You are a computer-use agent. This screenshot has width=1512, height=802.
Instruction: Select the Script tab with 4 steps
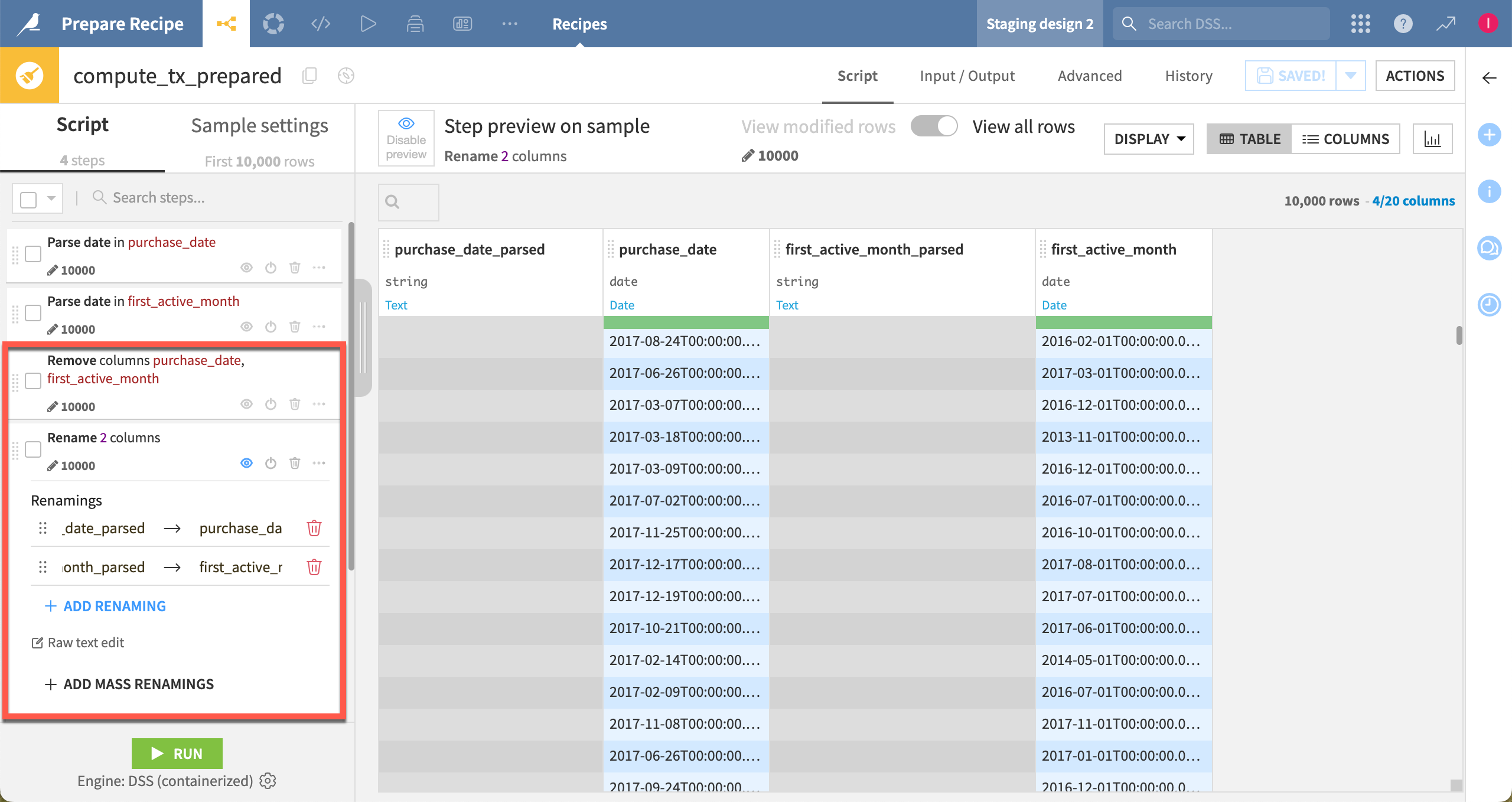click(82, 139)
